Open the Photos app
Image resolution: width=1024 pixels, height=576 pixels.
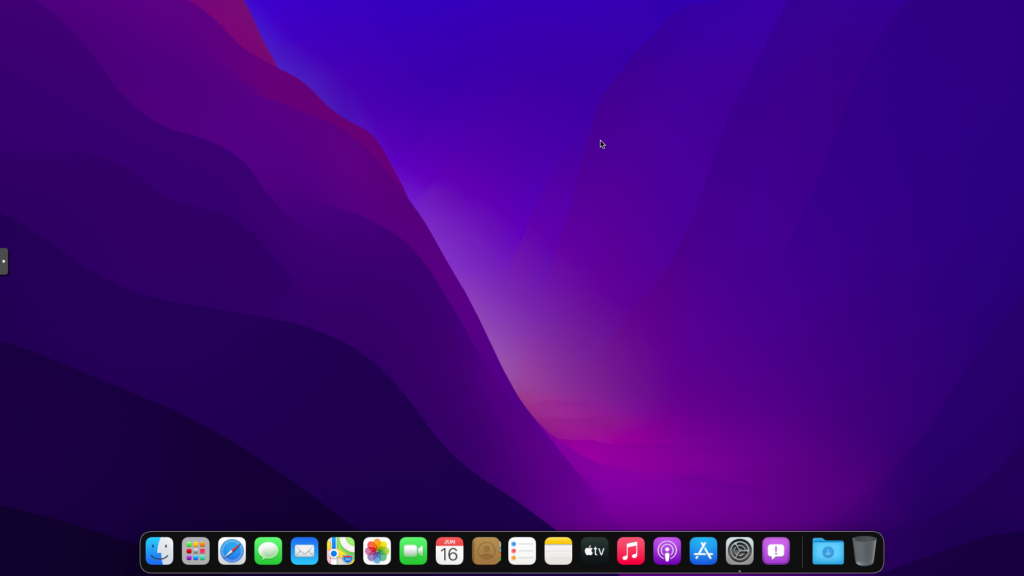[x=377, y=551]
